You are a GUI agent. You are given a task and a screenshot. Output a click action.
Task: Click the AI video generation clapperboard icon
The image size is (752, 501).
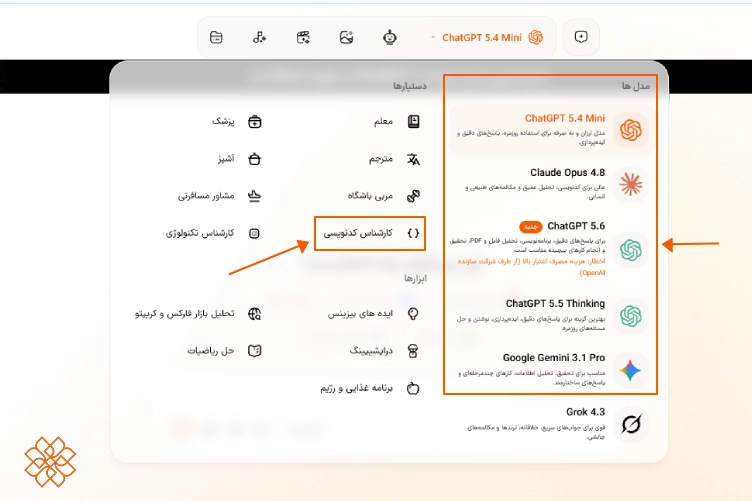pyautogui.click(x=303, y=37)
